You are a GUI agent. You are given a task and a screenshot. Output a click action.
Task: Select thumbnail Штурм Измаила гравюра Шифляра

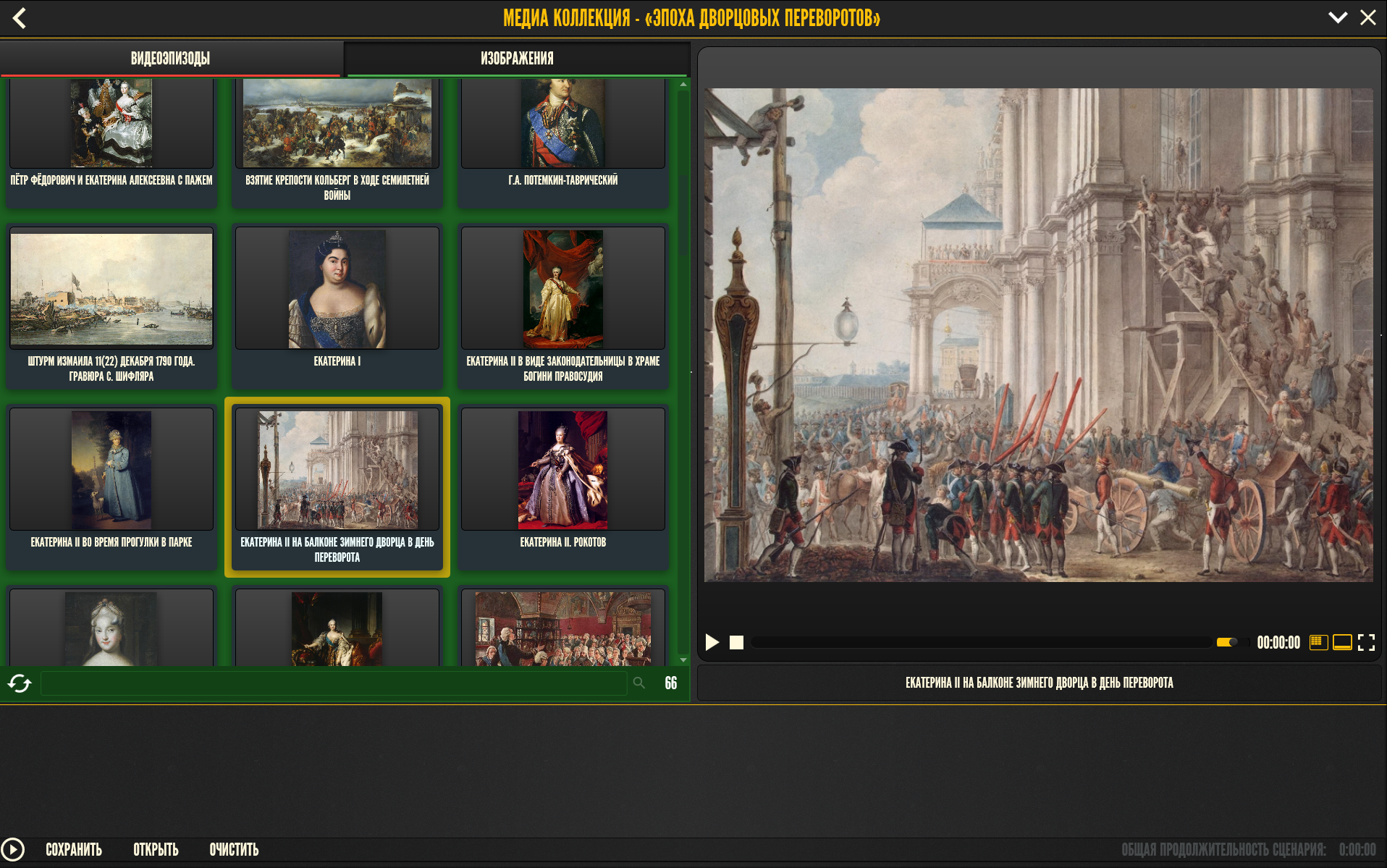(x=111, y=306)
